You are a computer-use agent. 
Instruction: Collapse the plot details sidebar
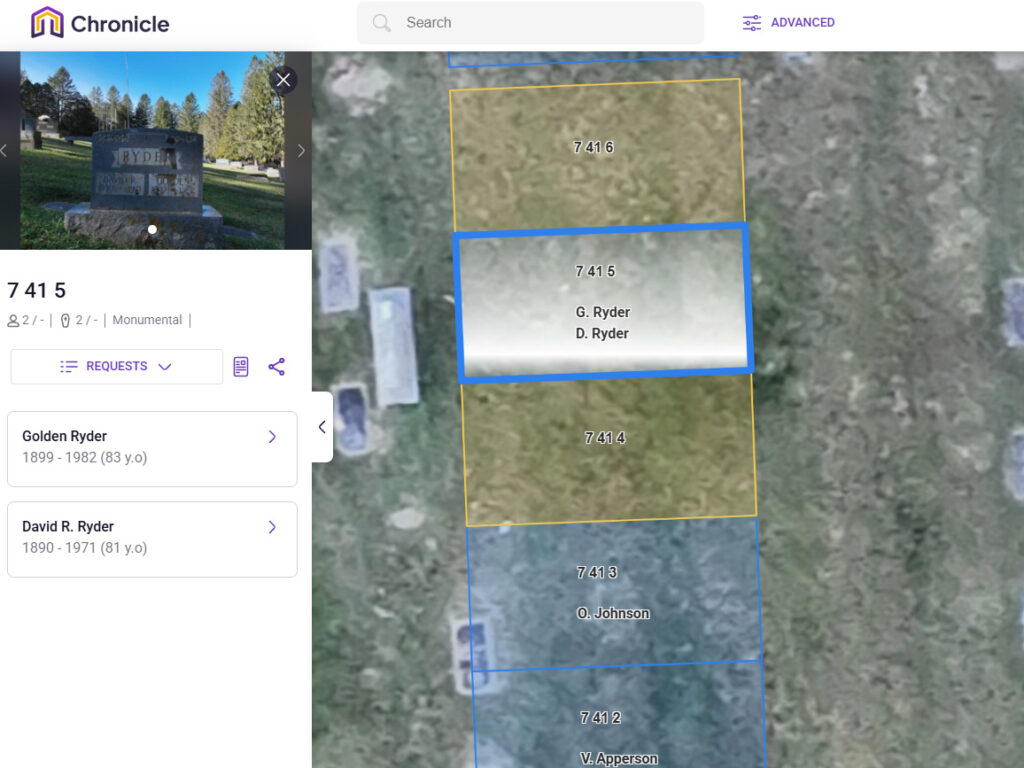[x=321, y=427]
